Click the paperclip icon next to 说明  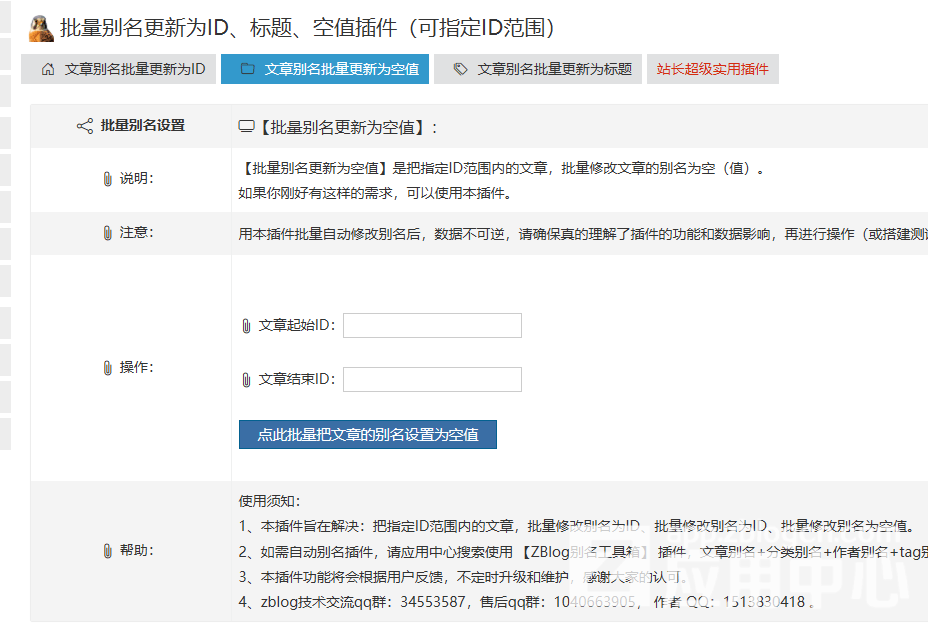(x=107, y=179)
